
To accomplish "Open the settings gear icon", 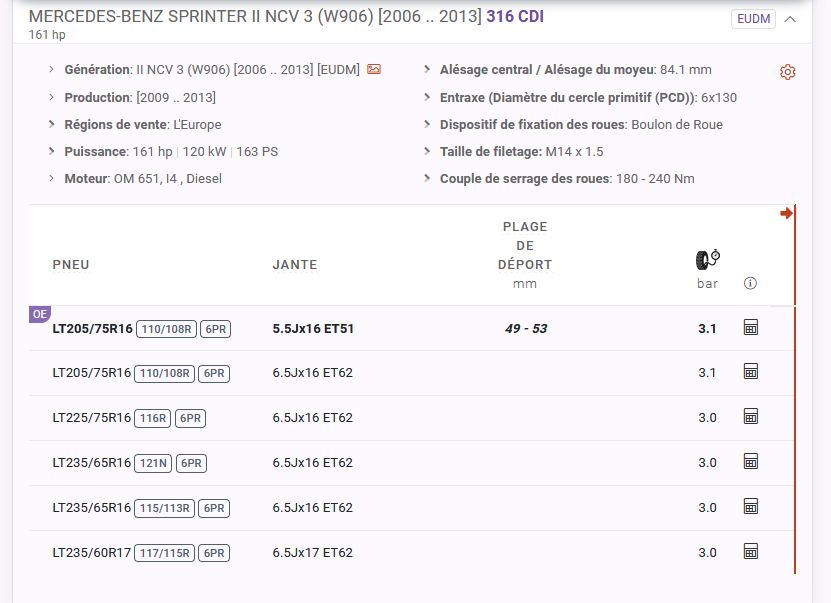I will [x=787, y=72].
